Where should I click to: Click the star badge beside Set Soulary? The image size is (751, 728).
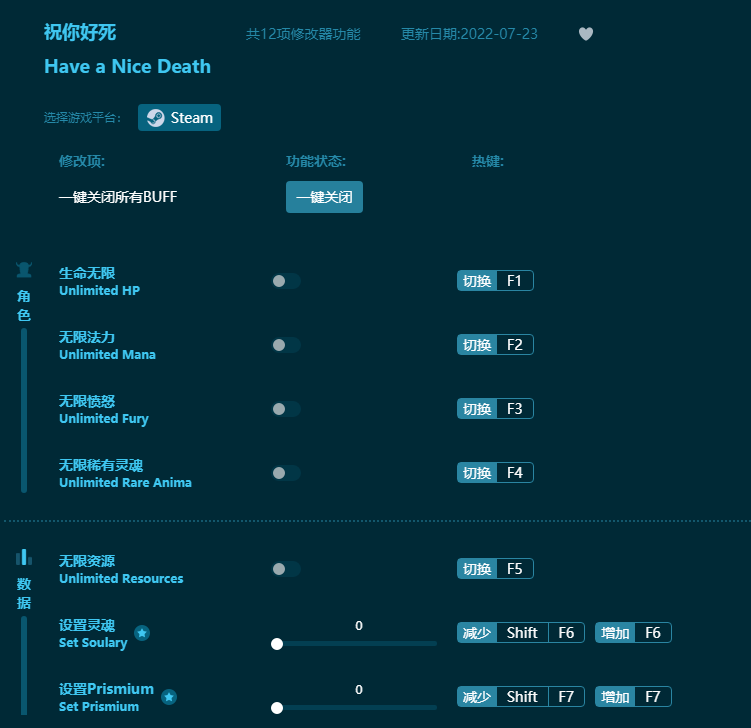142,633
